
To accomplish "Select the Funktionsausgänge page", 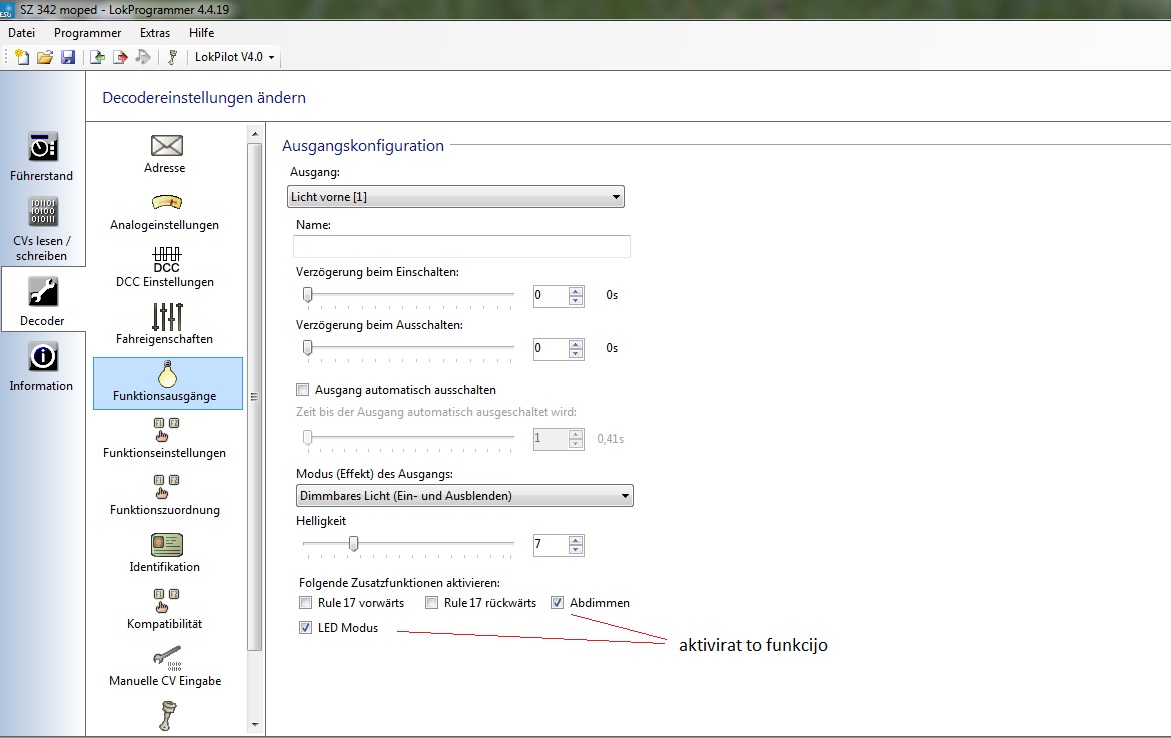I will point(168,383).
